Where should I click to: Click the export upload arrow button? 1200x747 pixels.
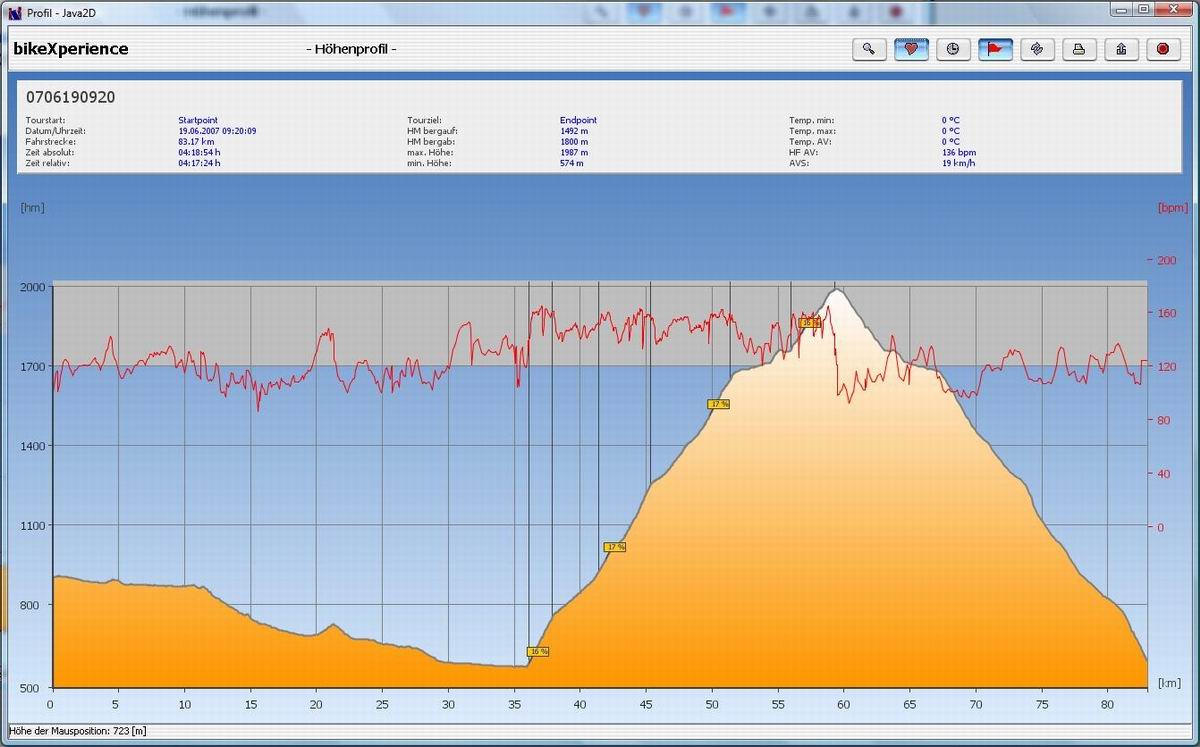tap(1121, 49)
